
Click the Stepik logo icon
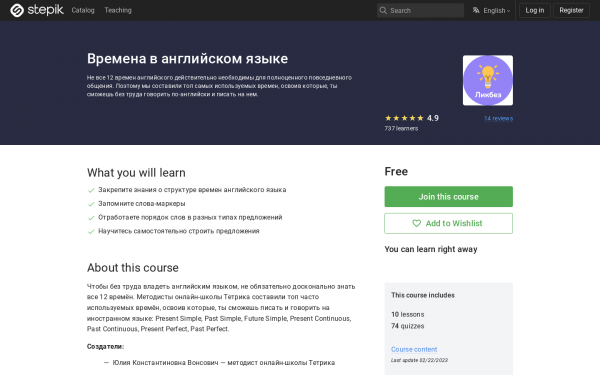tap(17, 10)
